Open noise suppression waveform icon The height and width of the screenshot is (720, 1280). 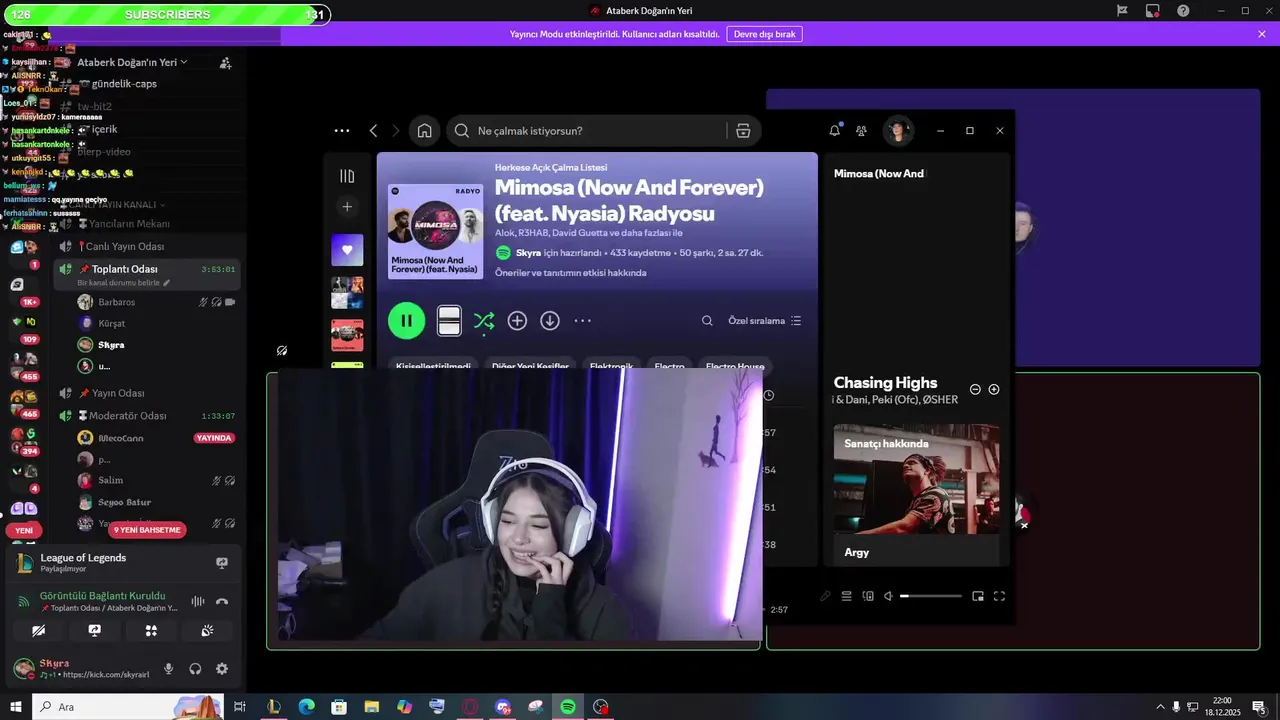198,601
